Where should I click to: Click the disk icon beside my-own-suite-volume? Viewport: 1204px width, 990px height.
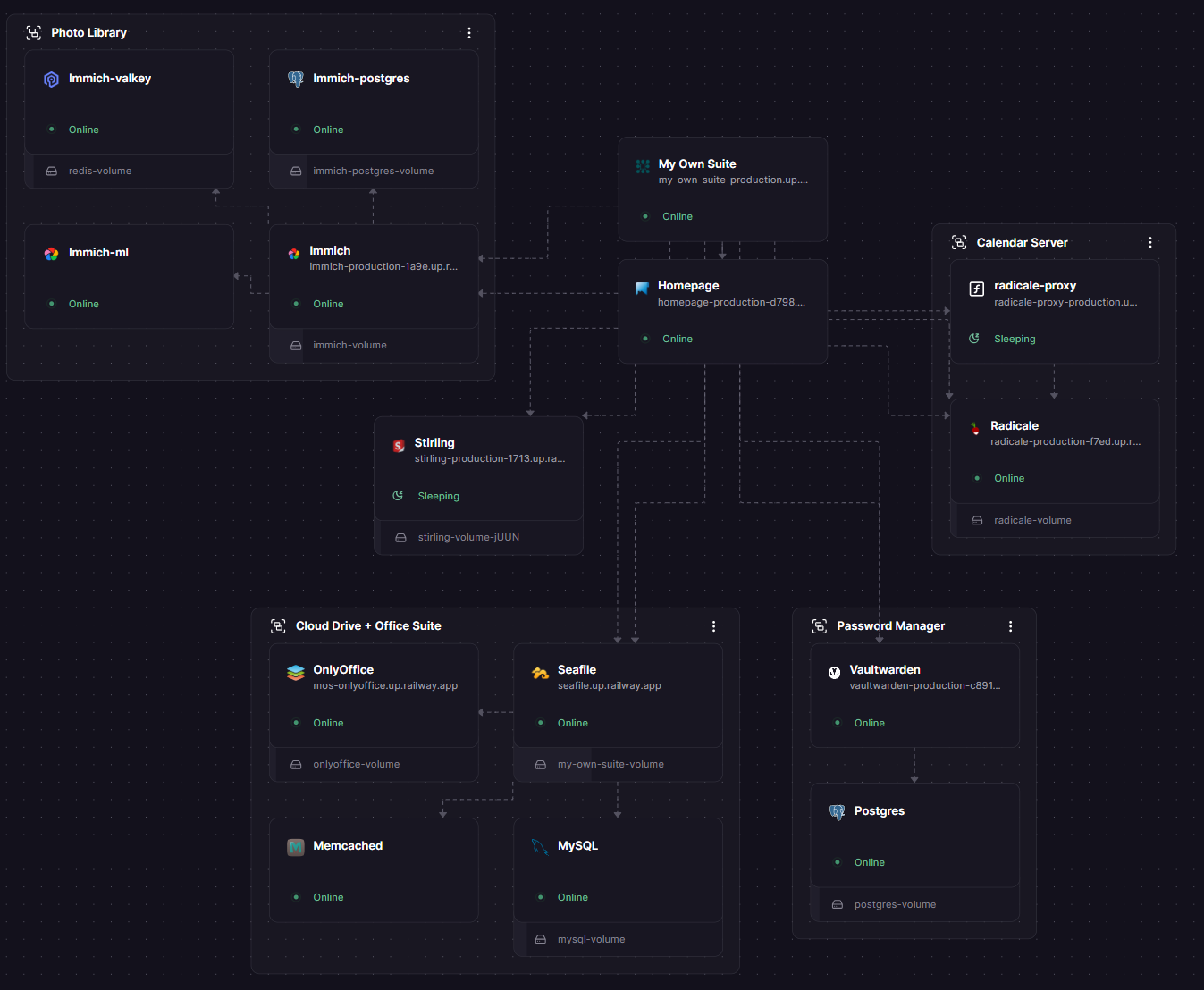click(540, 765)
